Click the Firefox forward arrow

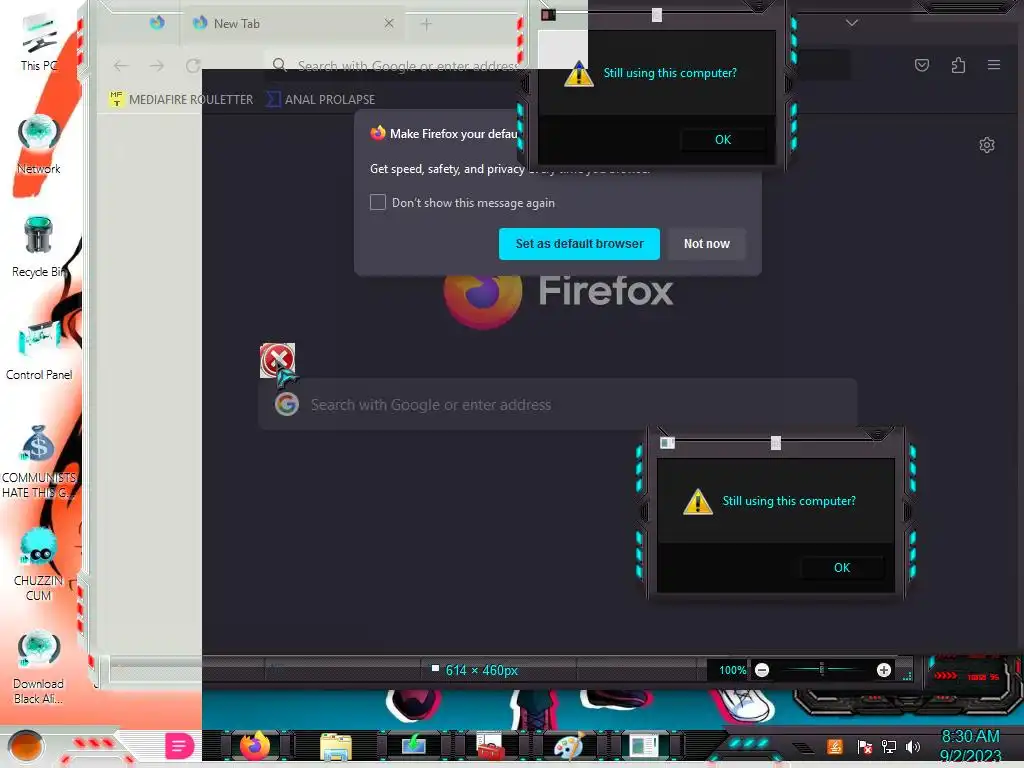coord(157,66)
